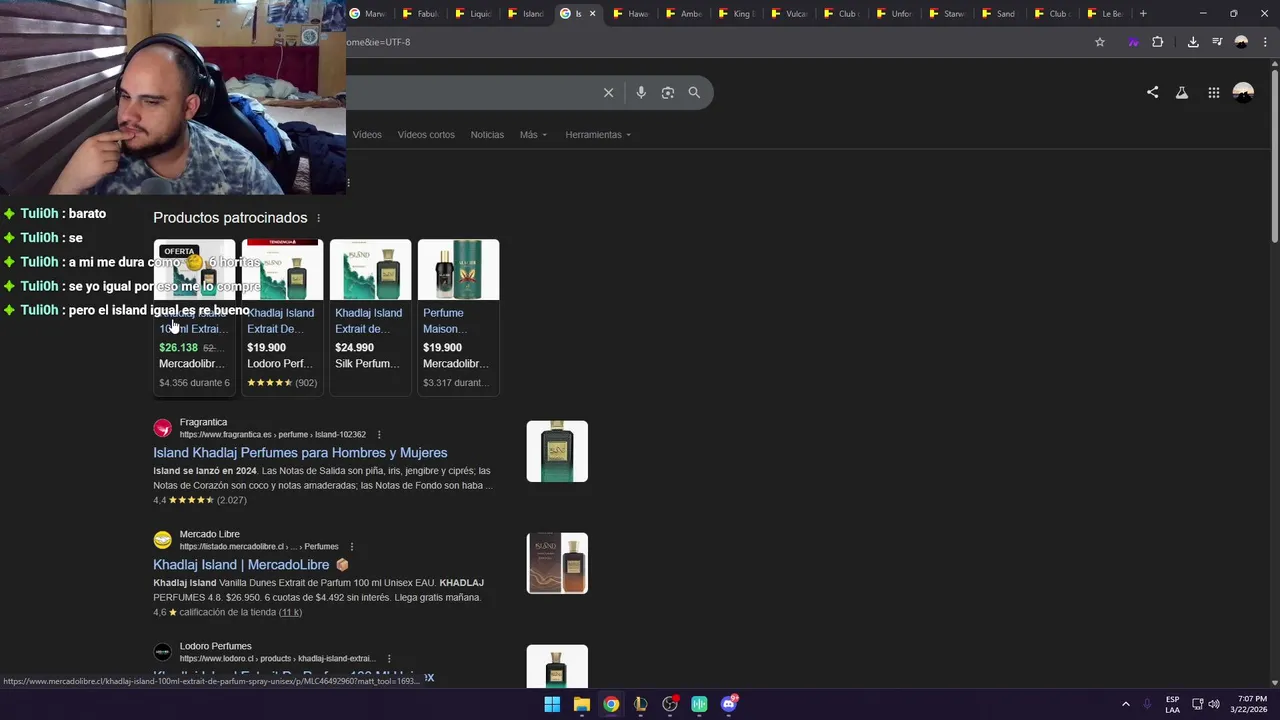1280x720 pixels.
Task: Open Lodoro Perf sponsored product $19.900
Action: 282,317
